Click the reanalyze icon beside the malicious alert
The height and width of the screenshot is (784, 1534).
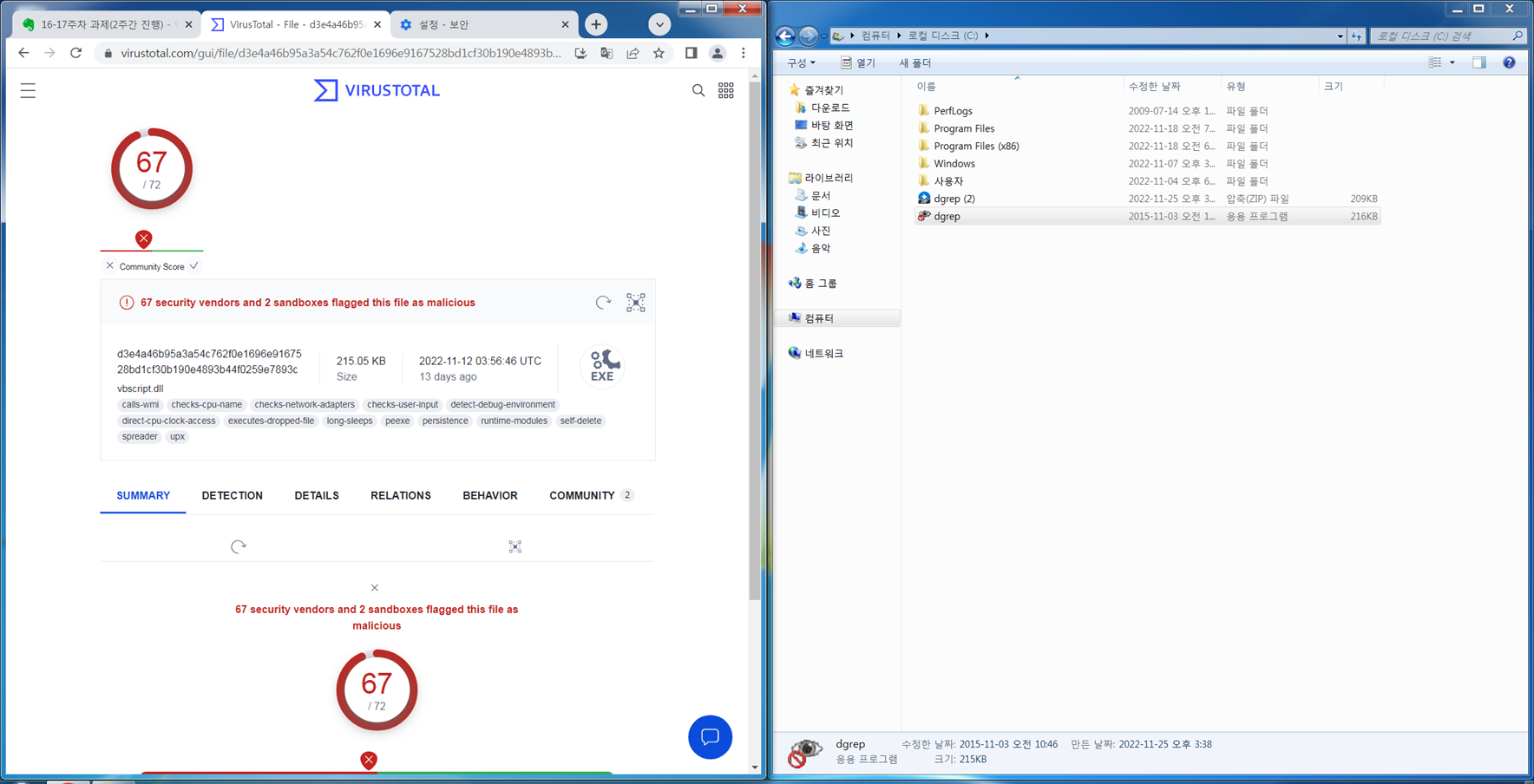pyautogui.click(x=603, y=302)
